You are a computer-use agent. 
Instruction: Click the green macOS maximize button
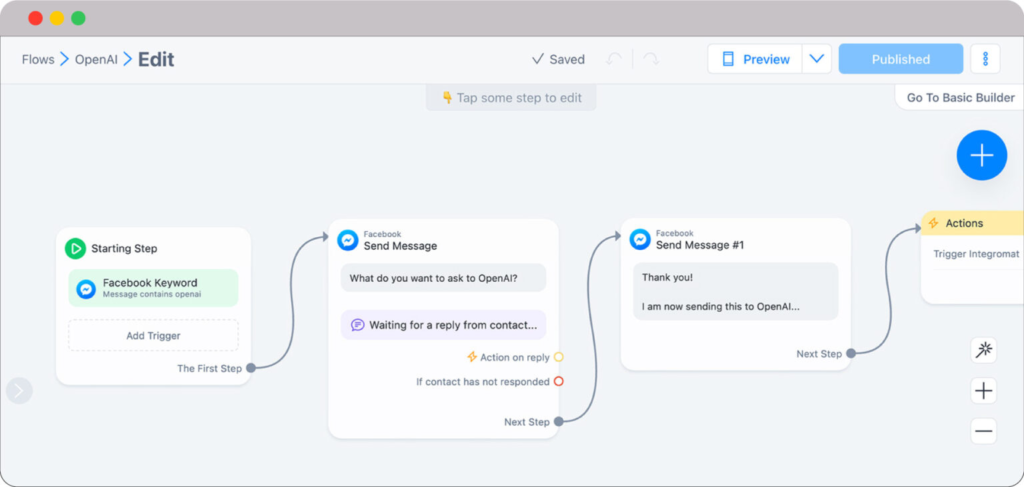pyautogui.click(x=78, y=18)
